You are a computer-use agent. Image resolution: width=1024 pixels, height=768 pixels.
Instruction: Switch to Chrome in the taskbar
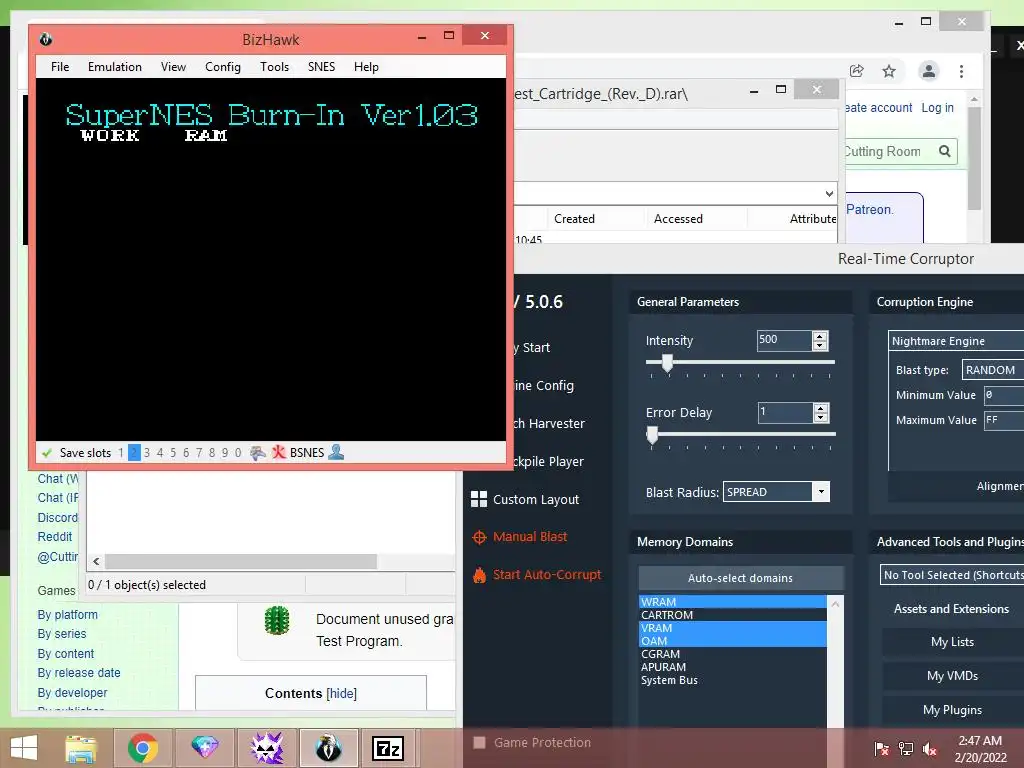(x=143, y=748)
